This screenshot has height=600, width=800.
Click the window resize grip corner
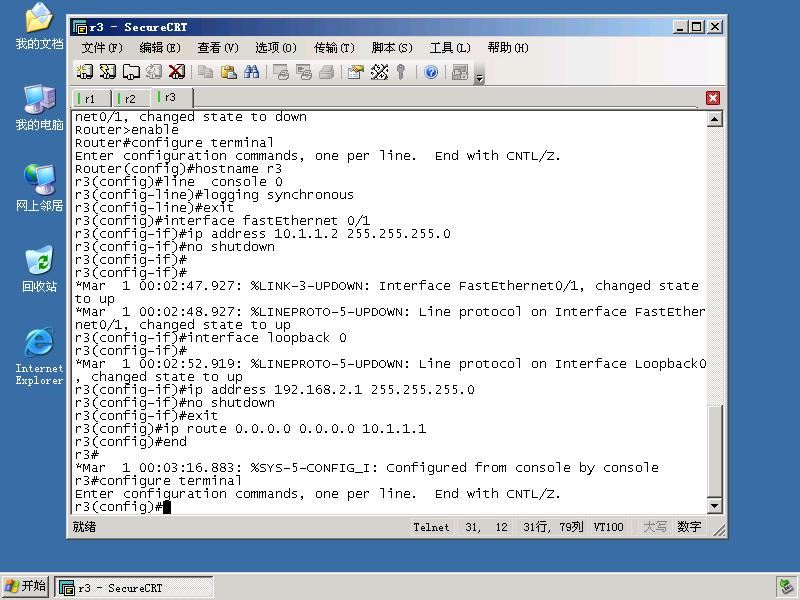(x=719, y=530)
